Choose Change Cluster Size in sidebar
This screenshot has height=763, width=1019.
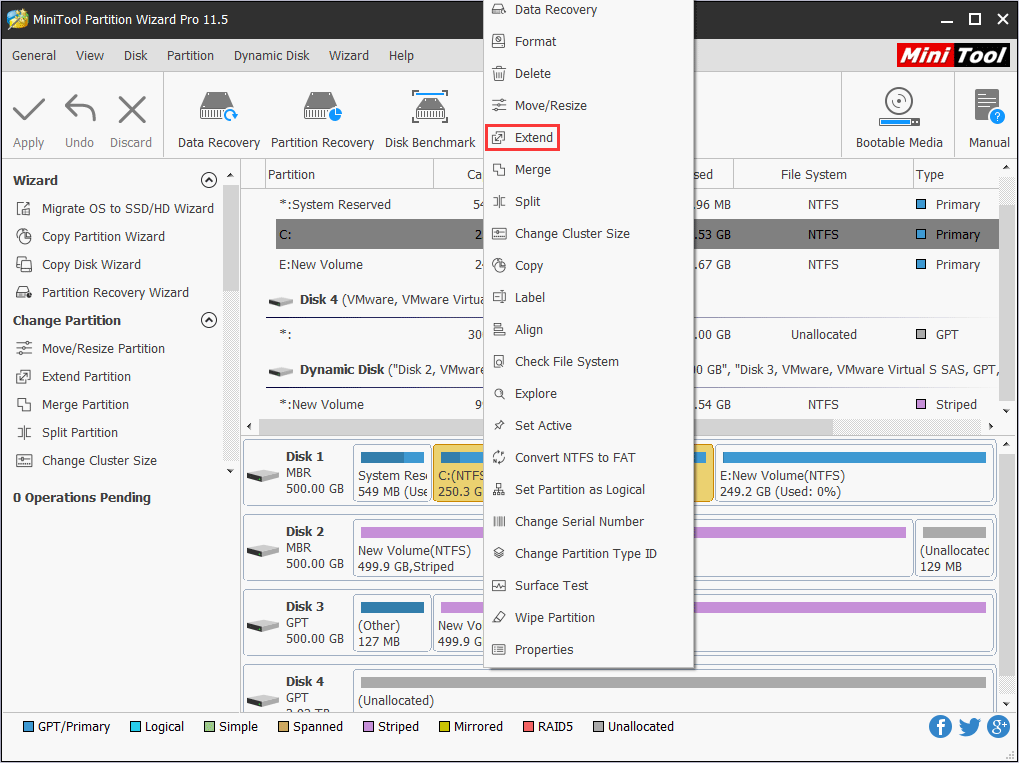tap(86, 460)
